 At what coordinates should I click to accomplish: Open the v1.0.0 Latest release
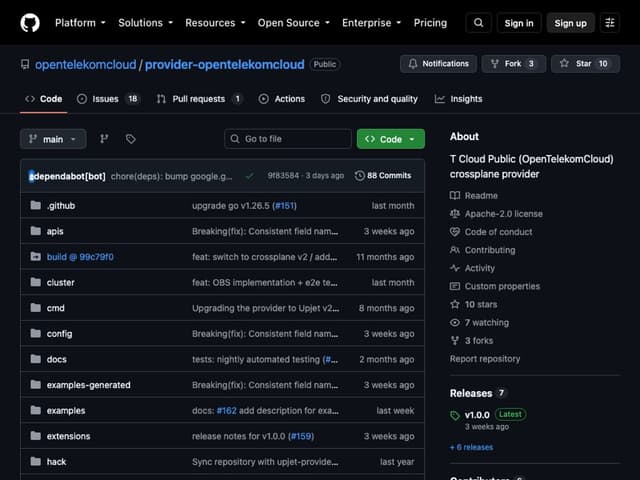[x=477, y=415]
